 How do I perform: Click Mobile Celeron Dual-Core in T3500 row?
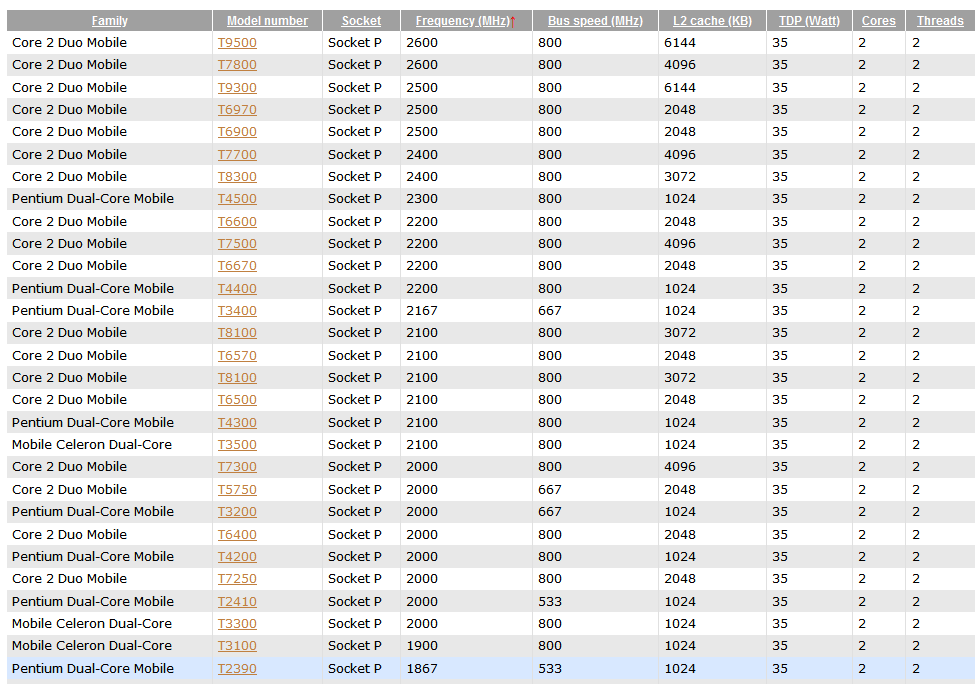(92, 445)
